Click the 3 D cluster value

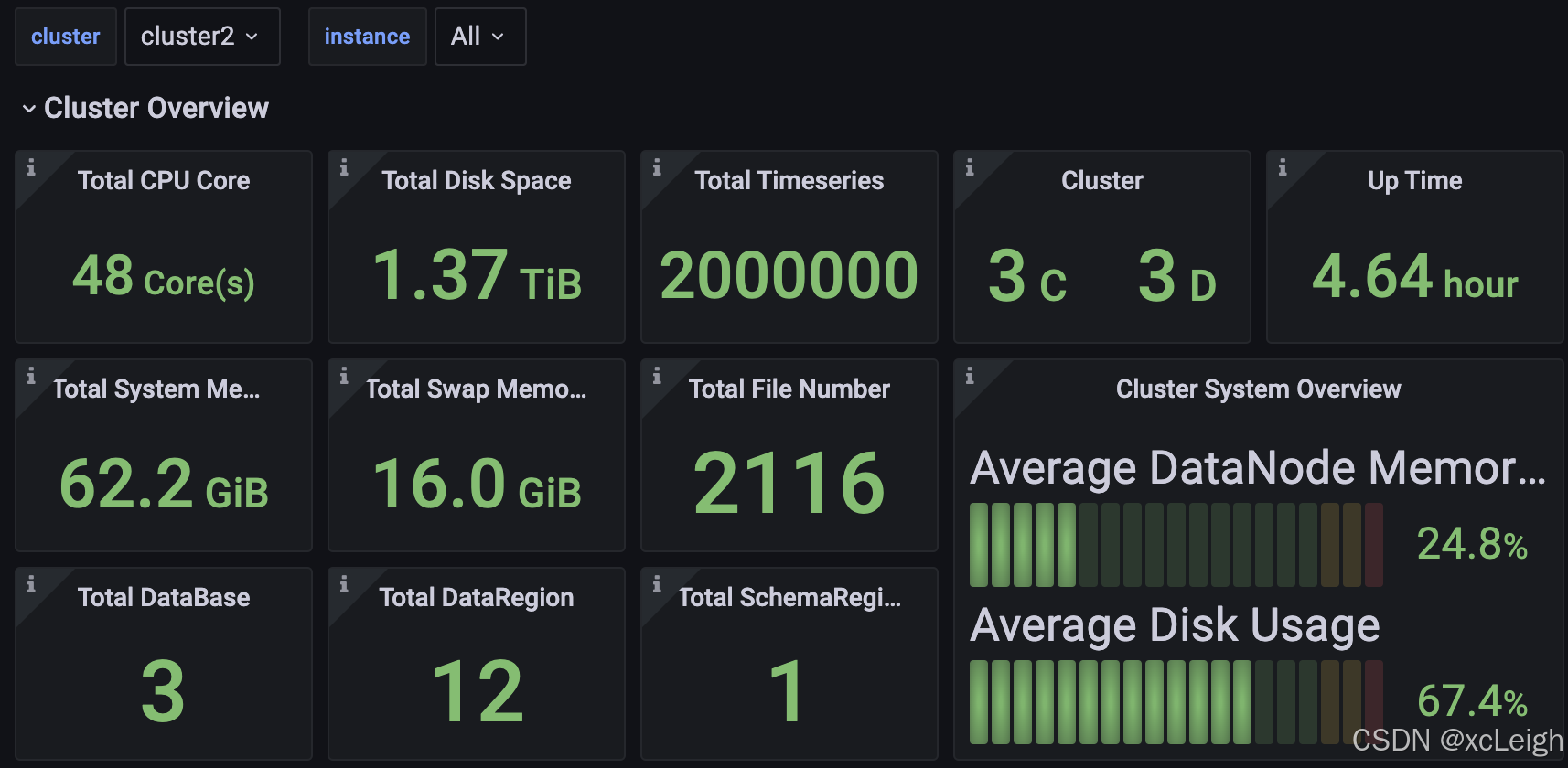1177,276
